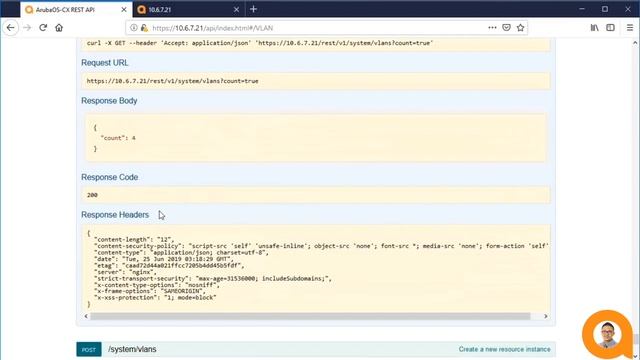The width and height of the screenshot is (640, 360).
Task: Open page actions three-dots menu
Action: tap(492, 28)
